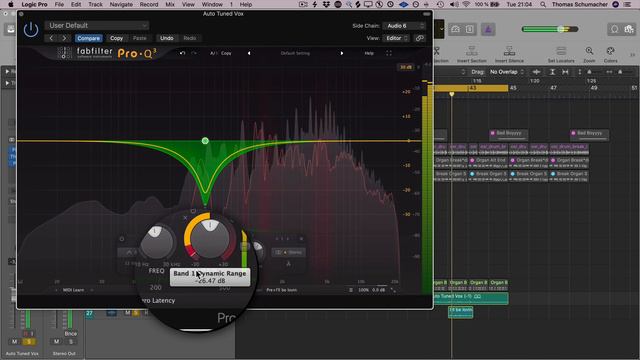This screenshot has width=640, height=360.
Task: Click the yellow cycle range in ruler
Action: pyautogui.click(x=471, y=88)
